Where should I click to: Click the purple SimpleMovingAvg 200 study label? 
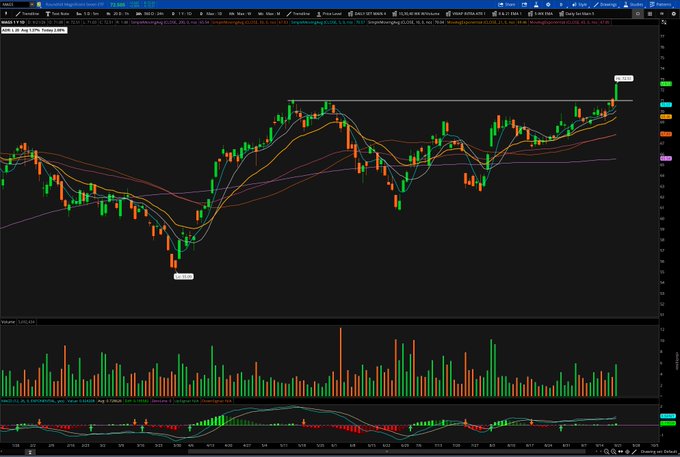click(x=170, y=22)
